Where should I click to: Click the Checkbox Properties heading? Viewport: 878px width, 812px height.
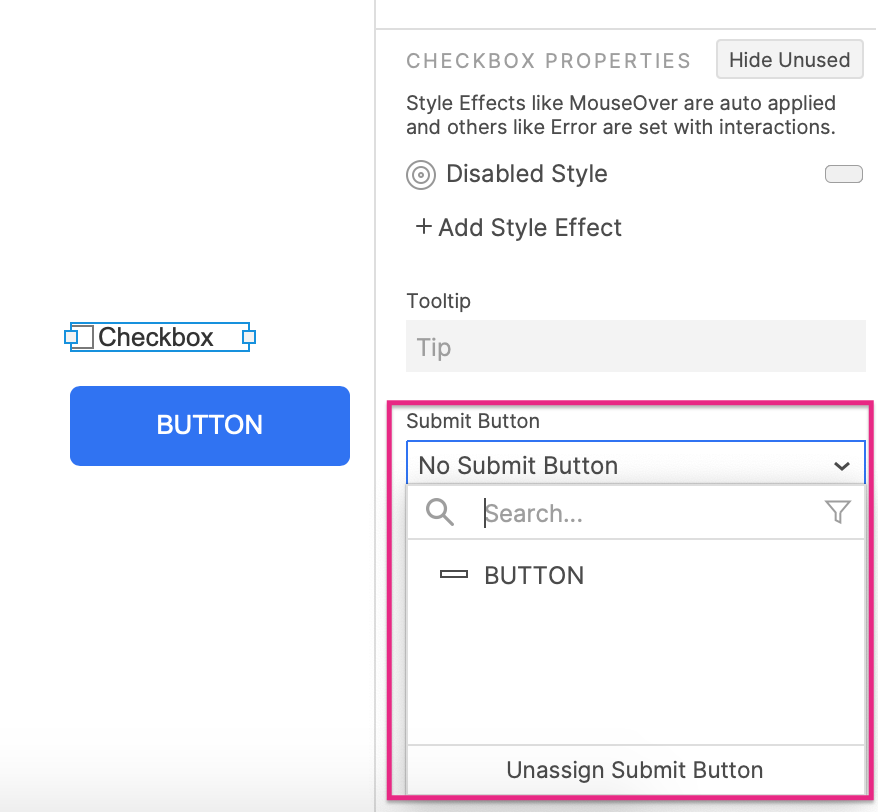[549, 60]
